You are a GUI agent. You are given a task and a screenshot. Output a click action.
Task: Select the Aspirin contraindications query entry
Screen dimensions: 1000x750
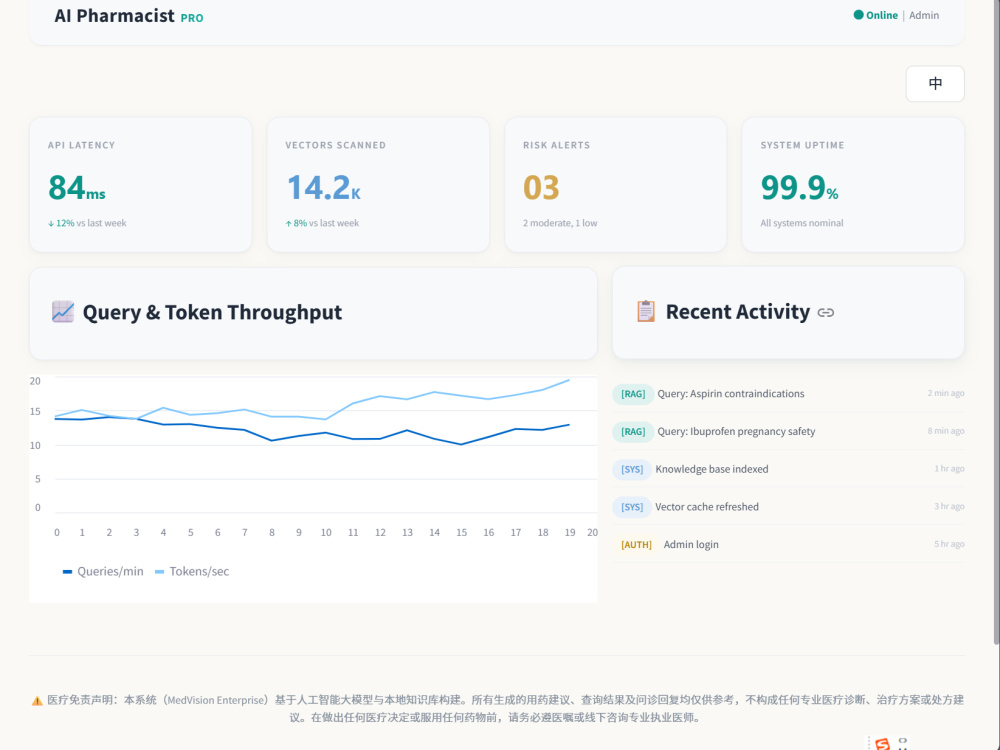[x=788, y=393]
